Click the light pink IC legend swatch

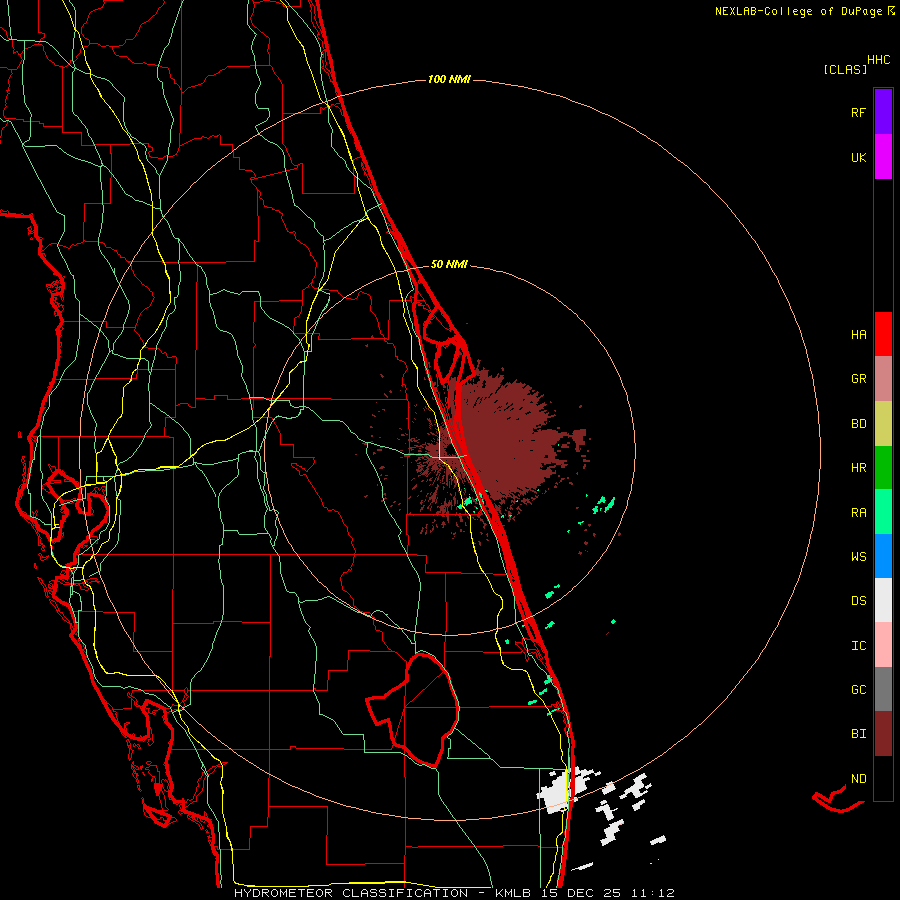883,645
